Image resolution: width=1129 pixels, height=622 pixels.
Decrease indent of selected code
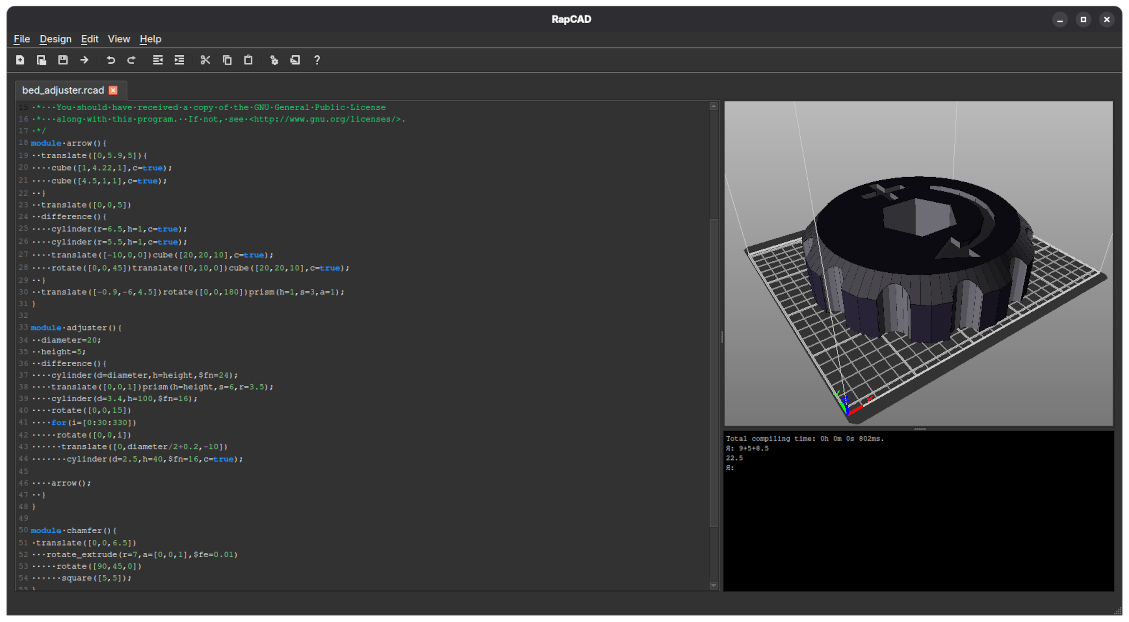point(158,60)
